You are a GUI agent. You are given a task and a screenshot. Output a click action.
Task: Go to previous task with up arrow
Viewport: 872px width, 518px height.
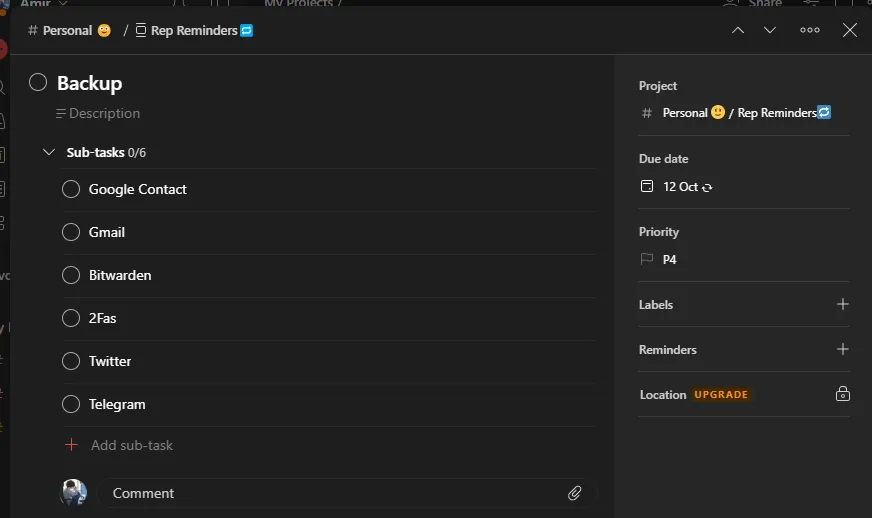pos(737,30)
